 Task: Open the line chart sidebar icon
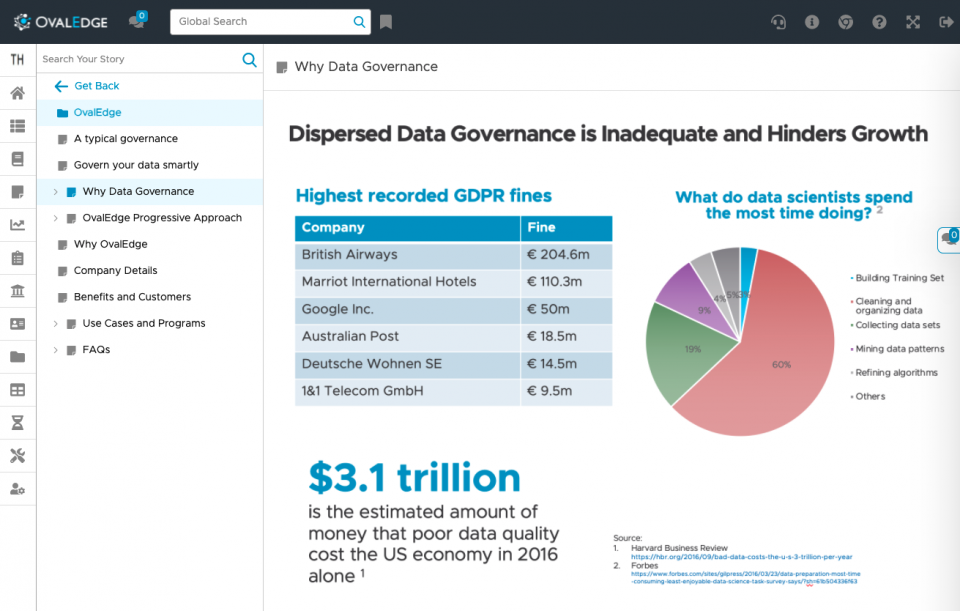pyautogui.click(x=17, y=225)
